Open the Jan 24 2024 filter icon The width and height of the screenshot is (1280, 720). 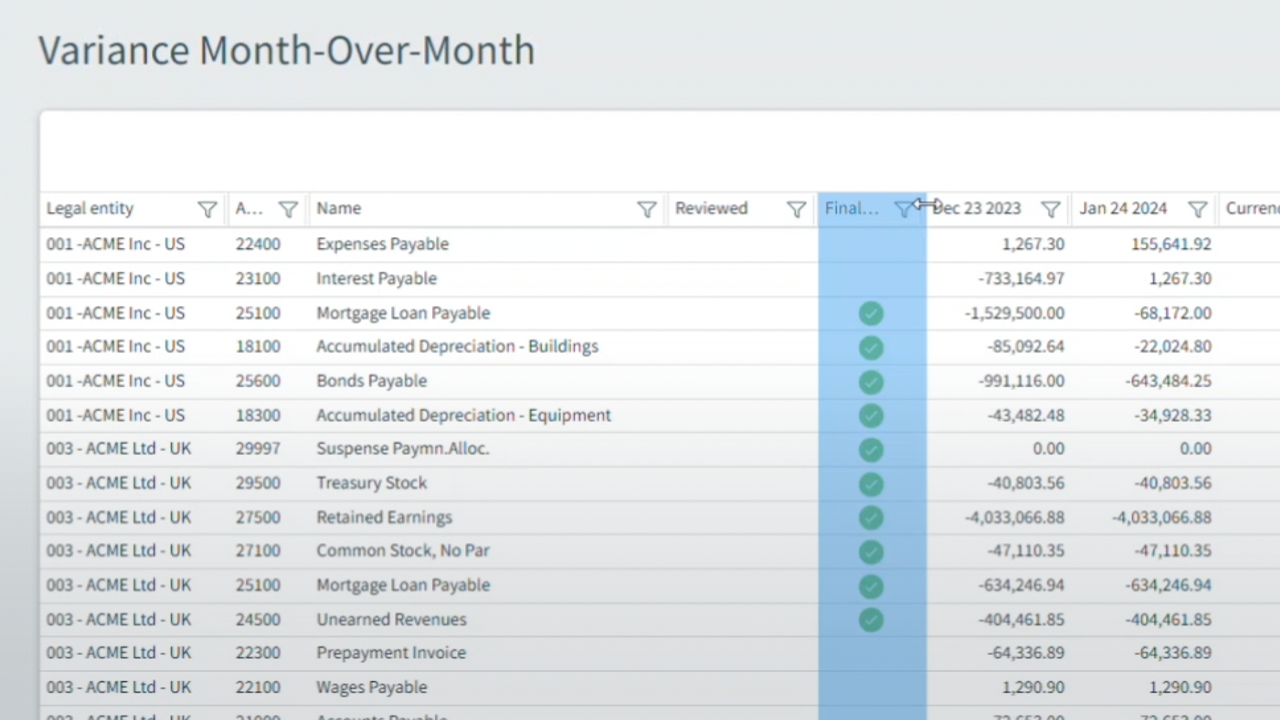[1197, 209]
